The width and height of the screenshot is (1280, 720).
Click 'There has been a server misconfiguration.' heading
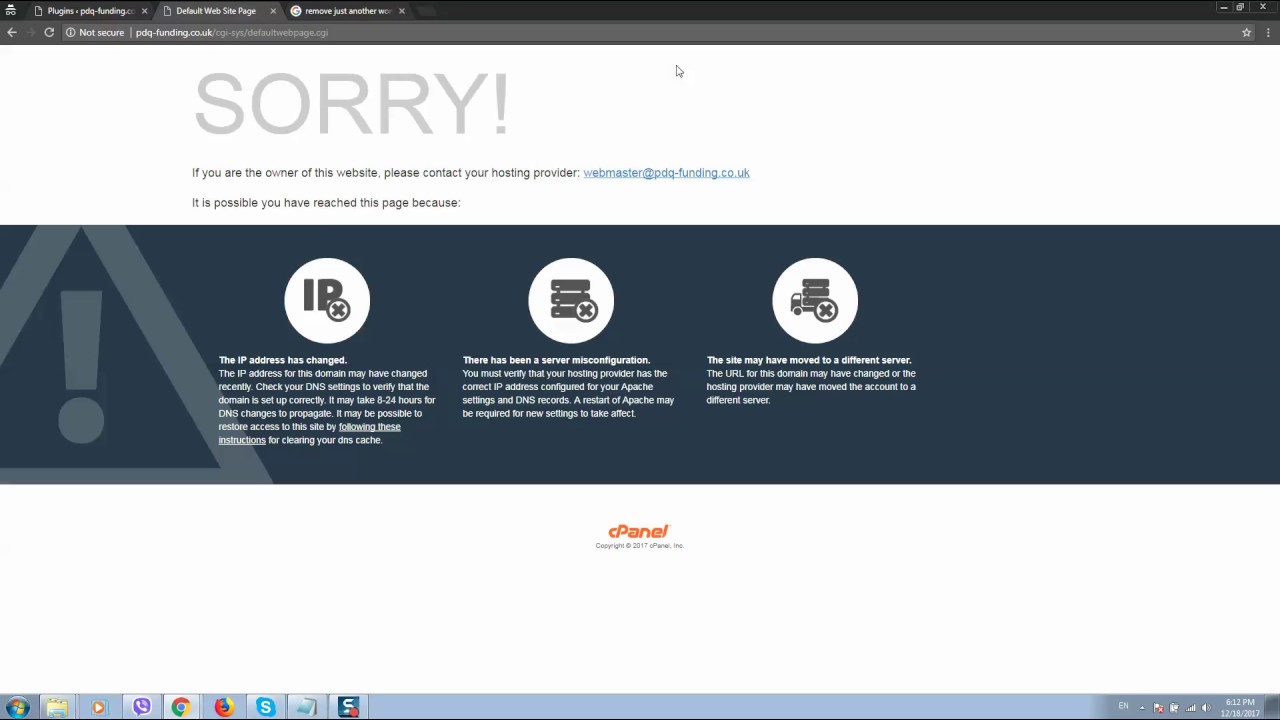pyautogui.click(x=556, y=360)
